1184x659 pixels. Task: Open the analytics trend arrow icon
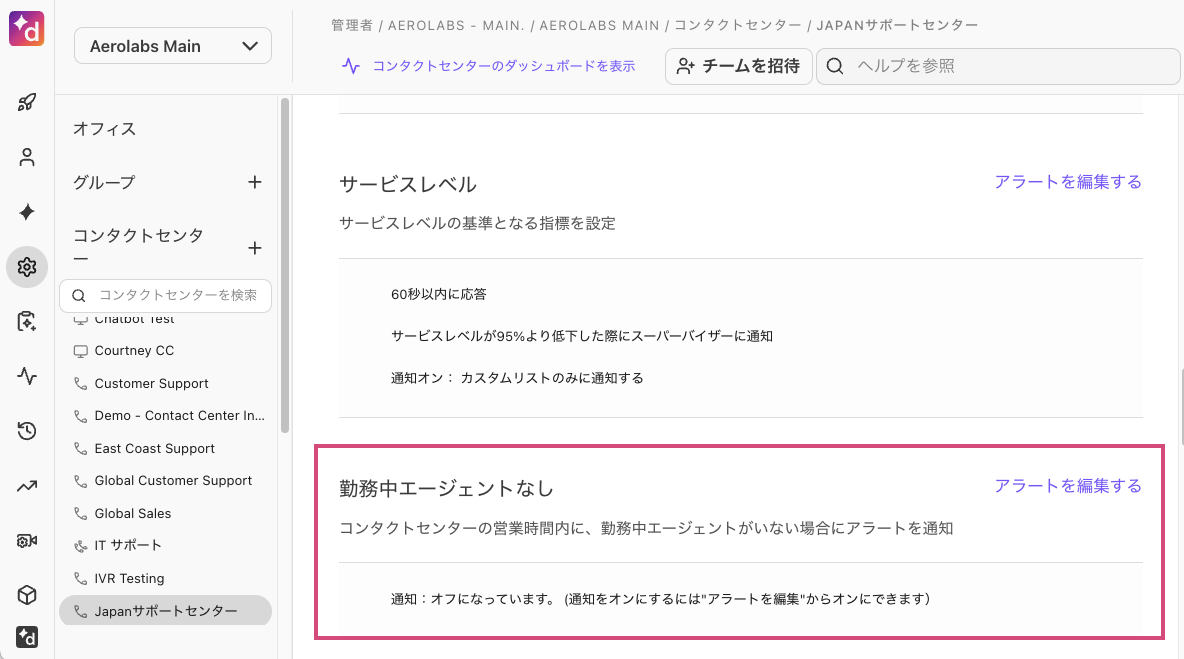tap(27, 486)
